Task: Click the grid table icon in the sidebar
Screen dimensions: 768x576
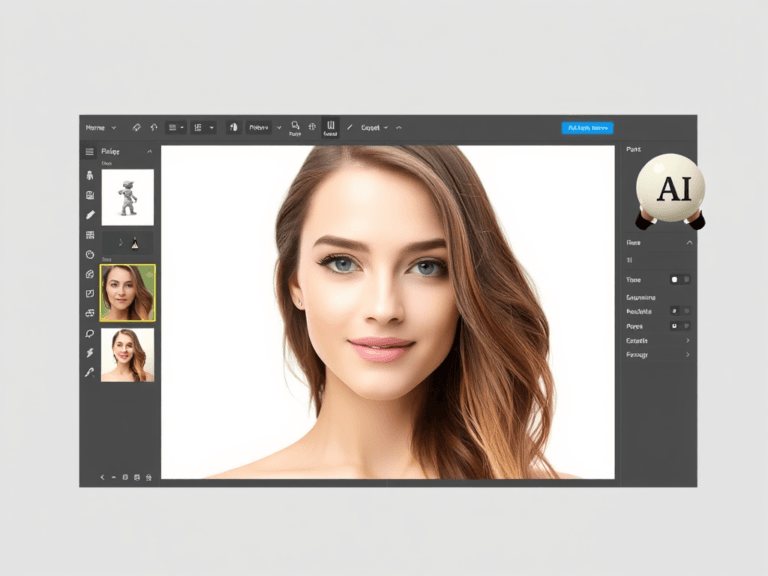Action: [90, 235]
